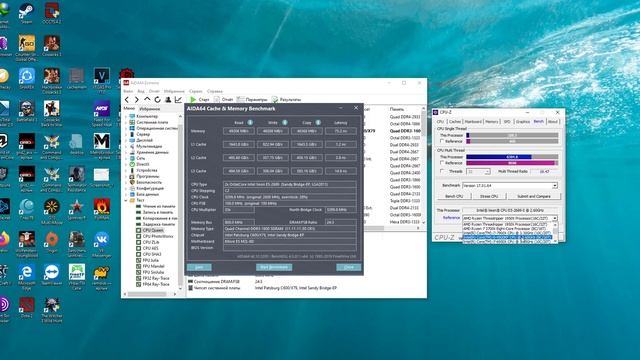Open the OCCT desktop icon
This screenshot has width=640, height=360.
[x=52, y=13]
